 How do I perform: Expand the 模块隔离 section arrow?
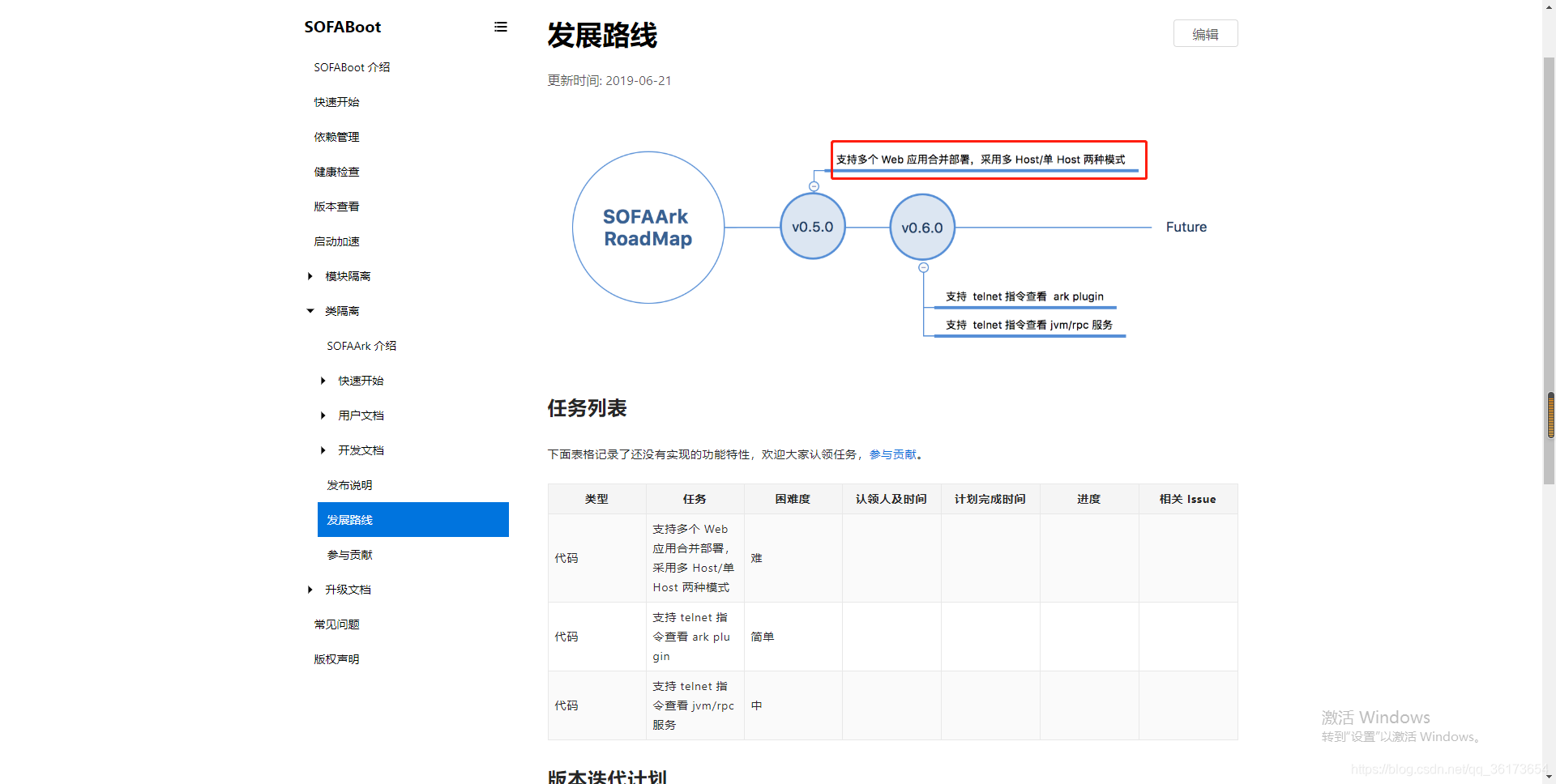tap(310, 276)
